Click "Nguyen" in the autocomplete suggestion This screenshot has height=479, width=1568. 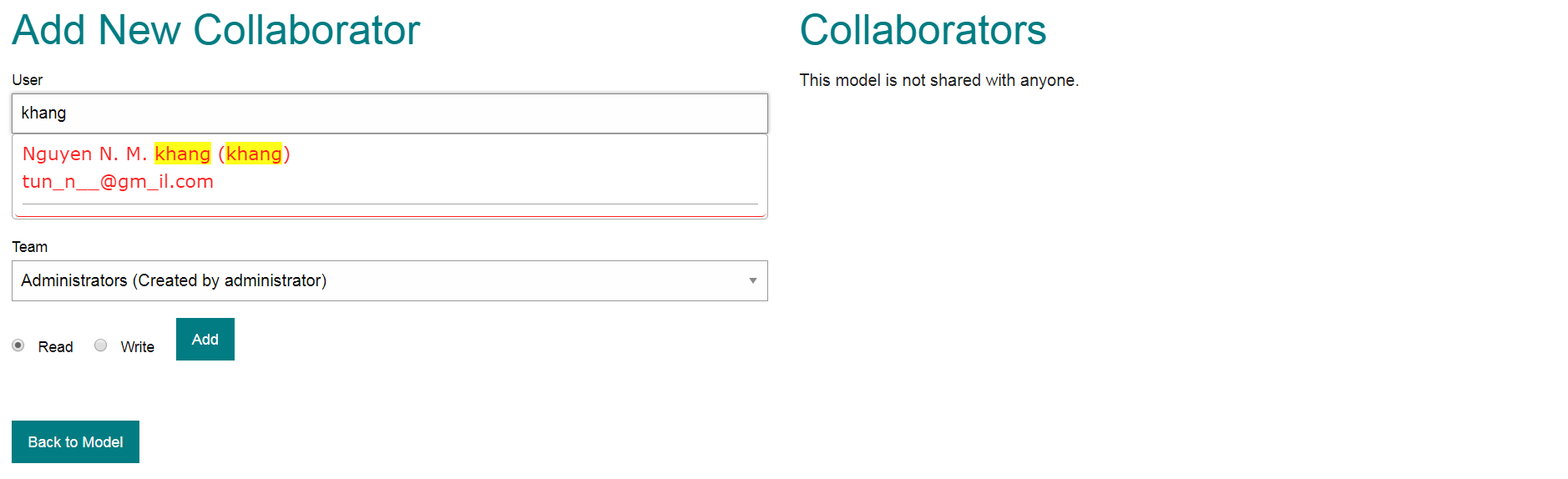57,154
